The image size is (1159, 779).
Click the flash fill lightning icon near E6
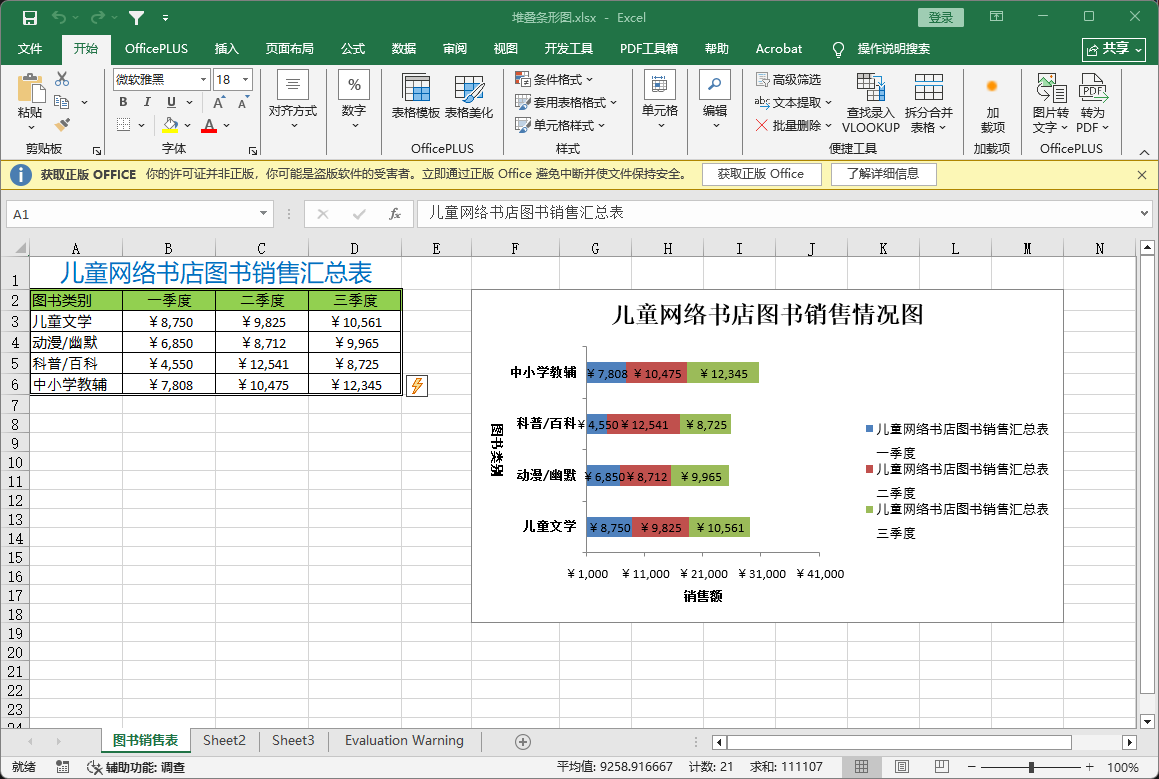click(418, 385)
